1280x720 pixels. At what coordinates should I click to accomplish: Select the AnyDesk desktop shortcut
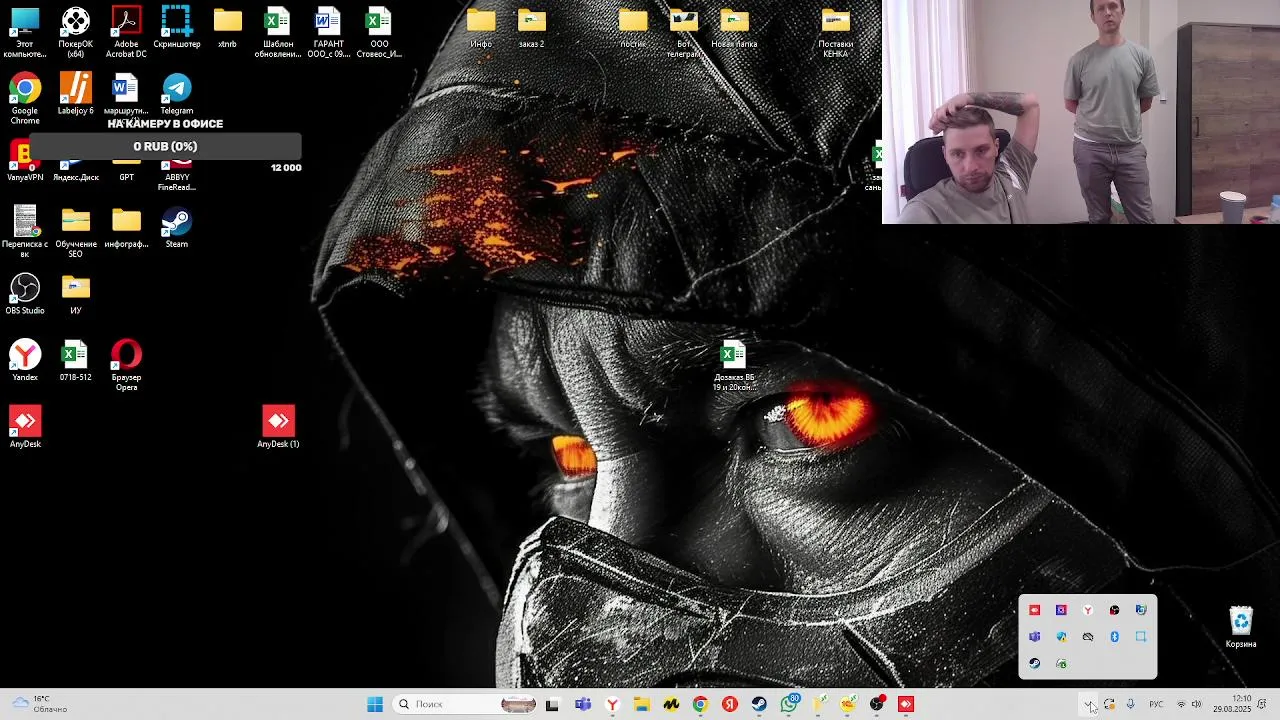25,427
